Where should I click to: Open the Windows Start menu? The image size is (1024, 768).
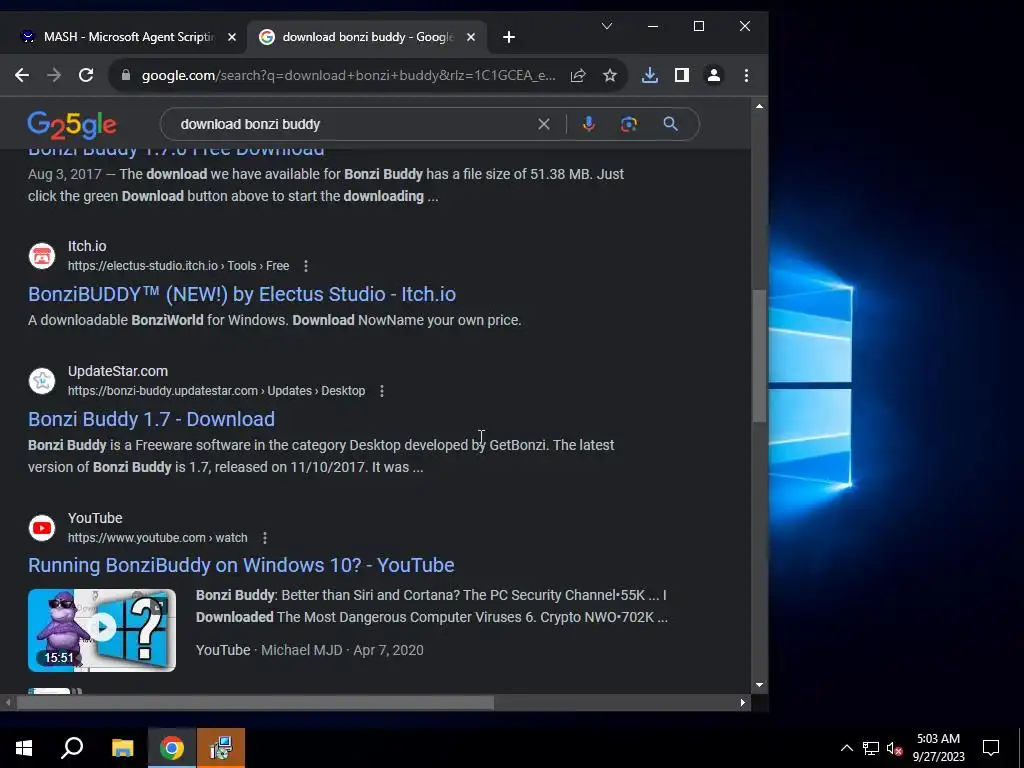[x=24, y=748]
